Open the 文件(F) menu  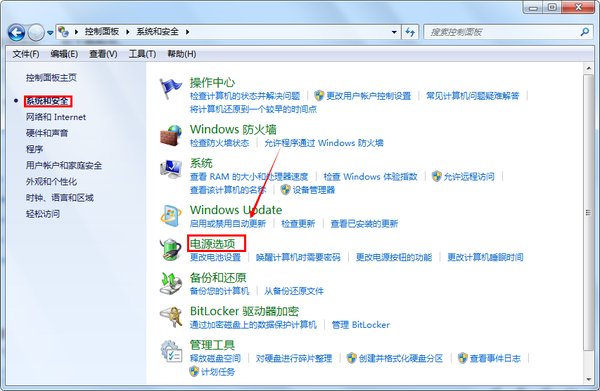tap(26, 54)
